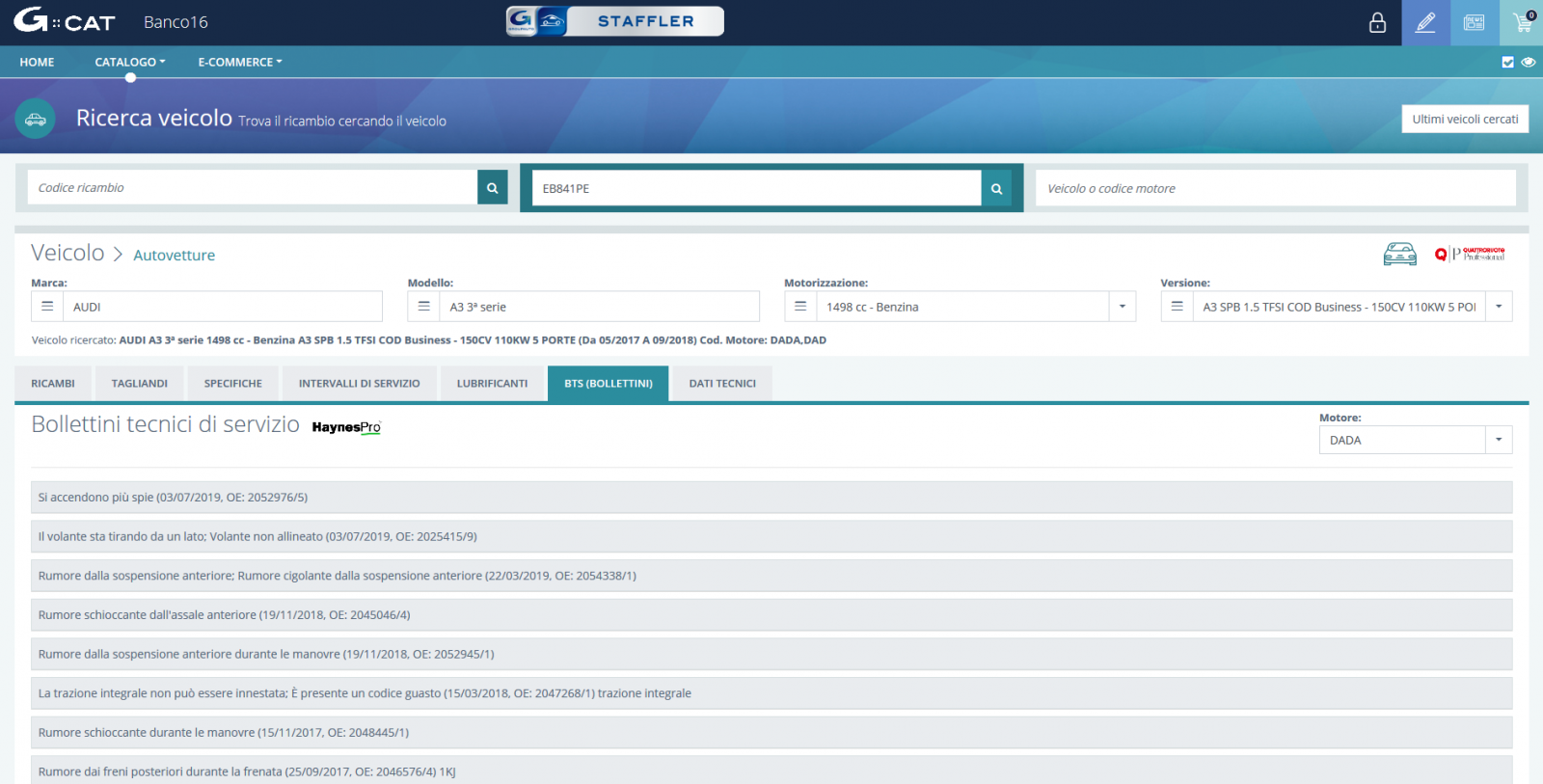Open bulletin 'Rumore dalla sospensione anteriore durante le manovre'
The image size is (1543, 784).
pyautogui.click(x=771, y=654)
